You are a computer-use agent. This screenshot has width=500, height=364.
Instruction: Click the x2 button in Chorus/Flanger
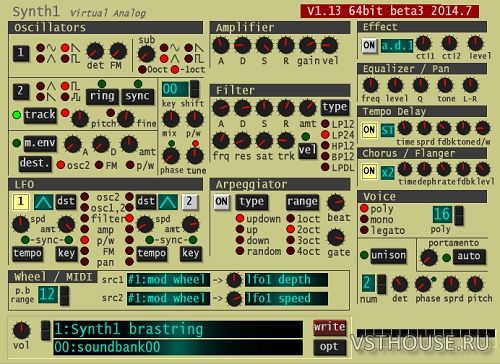point(388,172)
